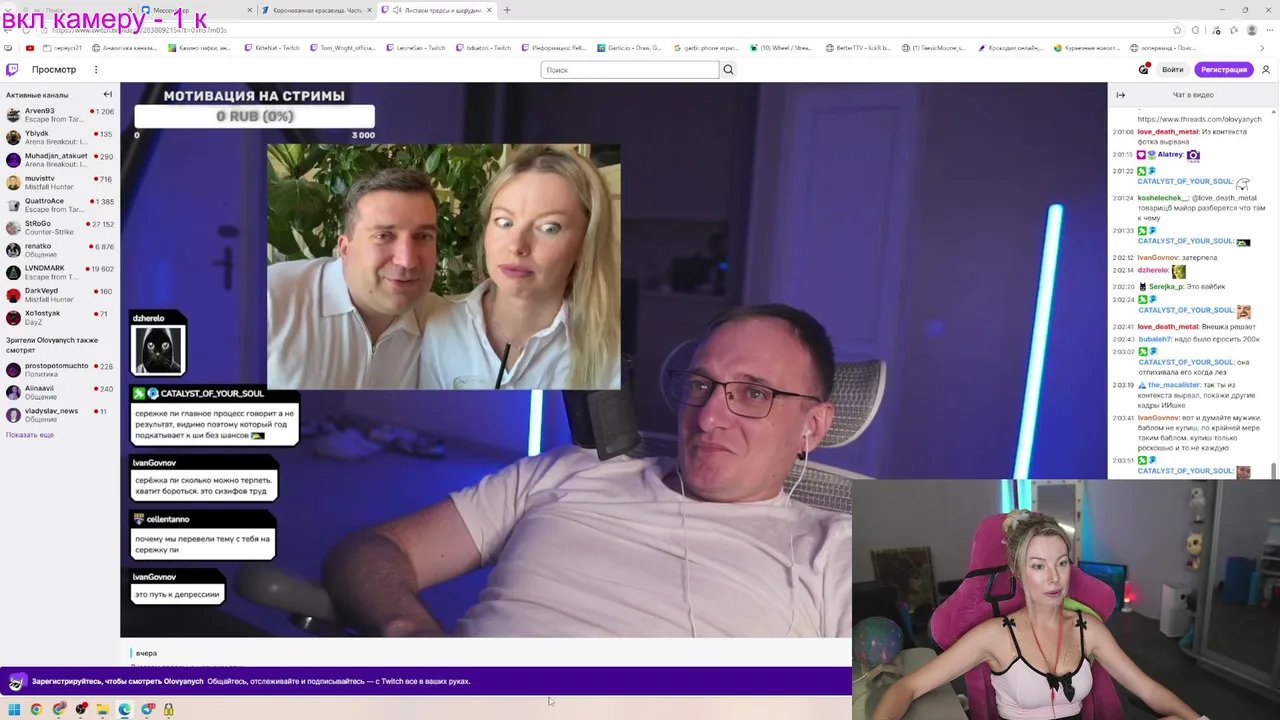The image size is (1280, 720).
Task: Close the Листаем треды и шерудим tab
Action: [x=489, y=10]
